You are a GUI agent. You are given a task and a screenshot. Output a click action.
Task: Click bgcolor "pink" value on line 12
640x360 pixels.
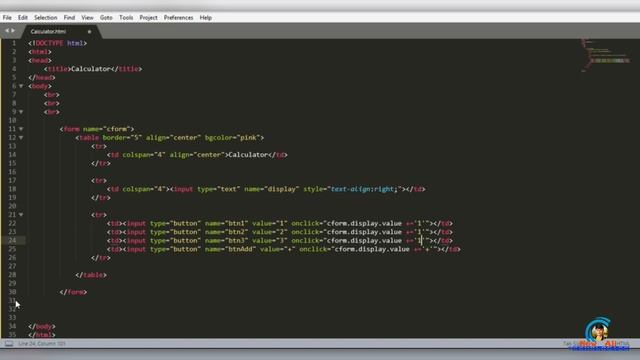[x=248, y=138]
